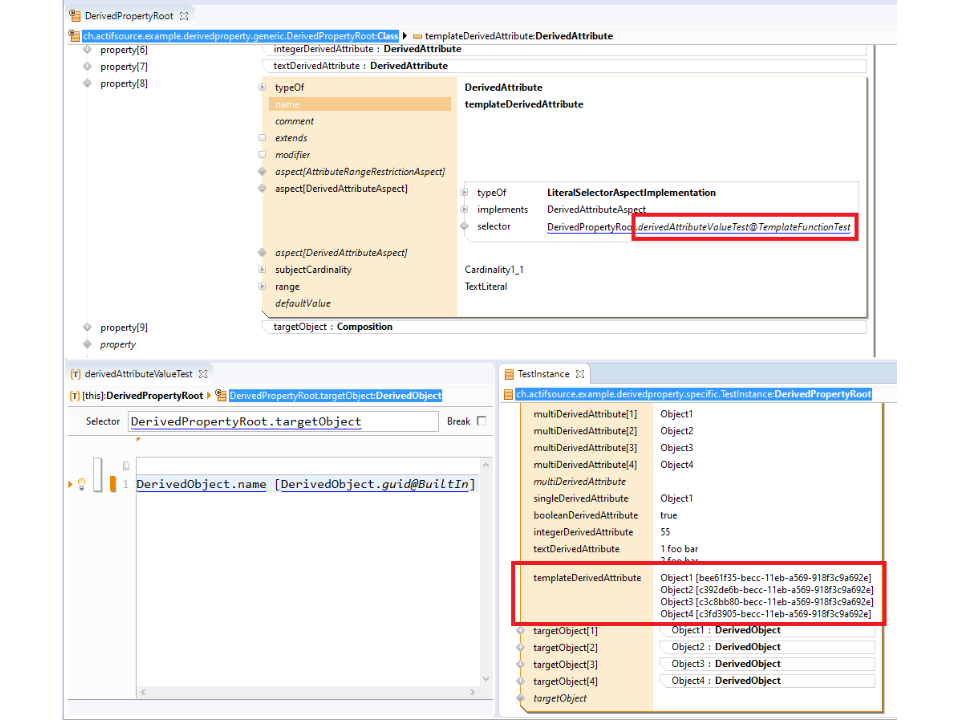Image resolution: width=960 pixels, height=720 pixels.
Task: Toggle the checkbox beside modifier
Action: click(262, 155)
